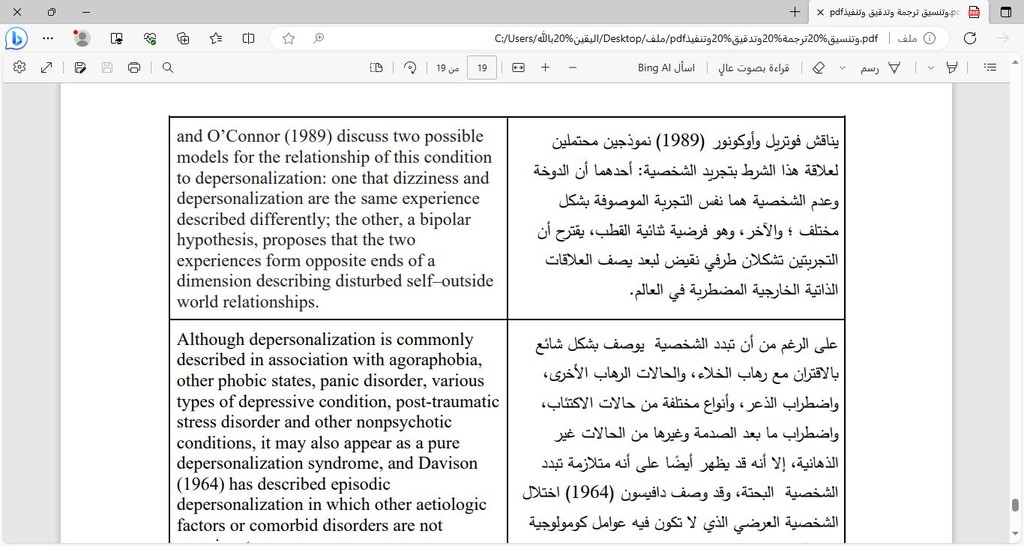Click text 'Although depersonalization is commonly'
Image resolution: width=1024 pixels, height=546 pixels.
coord(325,340)
